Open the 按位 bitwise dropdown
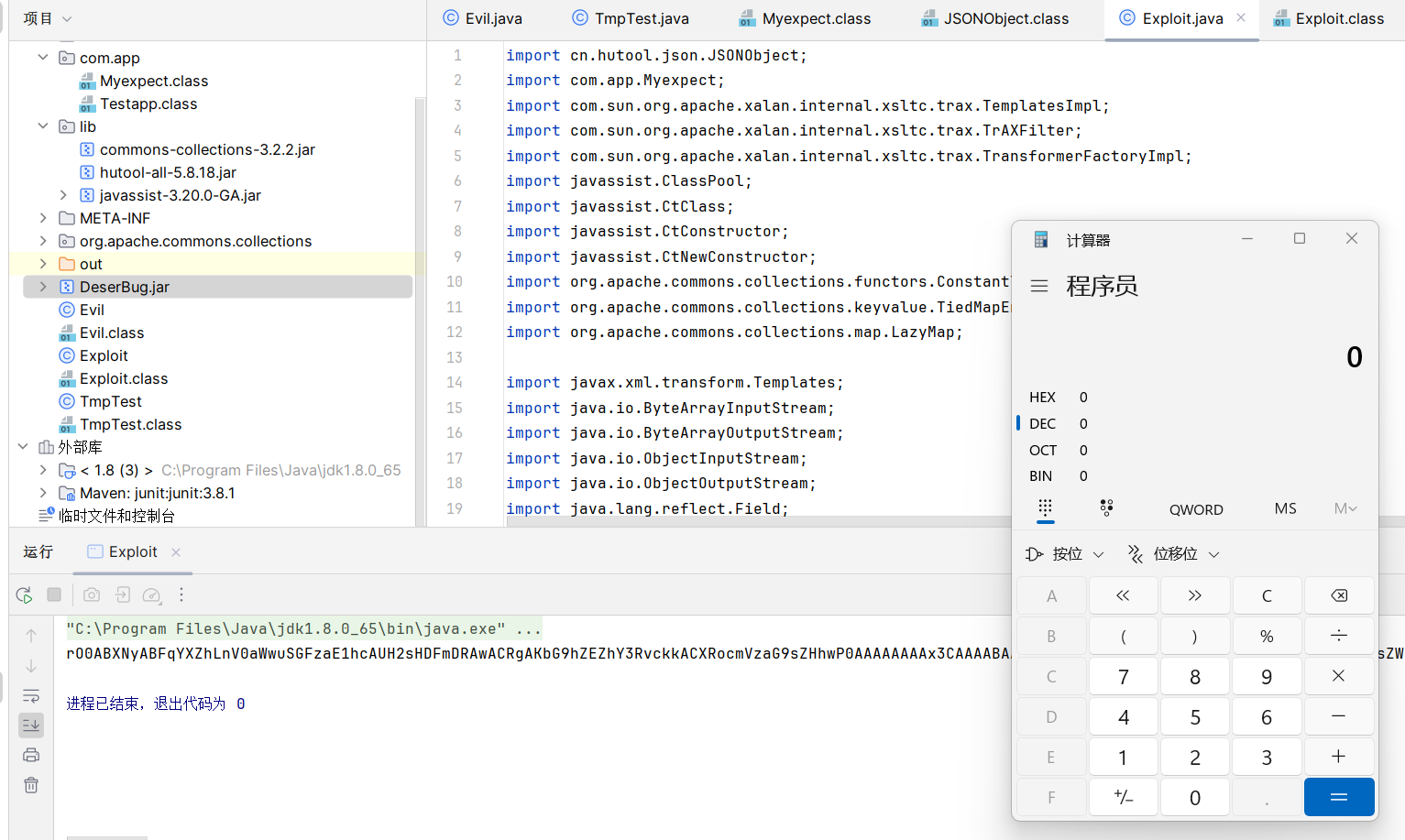The image size is (1405, 840). (1065, 554)
